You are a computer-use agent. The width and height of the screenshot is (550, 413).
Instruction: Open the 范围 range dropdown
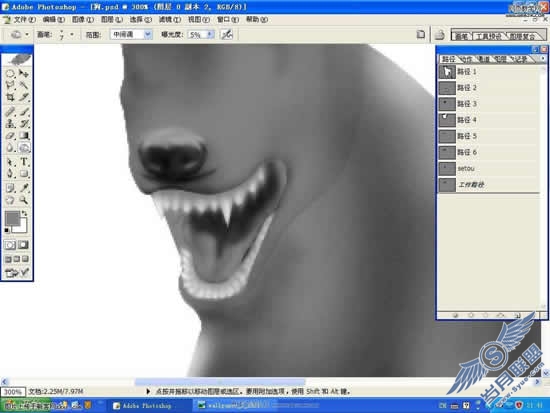point(131,34)
